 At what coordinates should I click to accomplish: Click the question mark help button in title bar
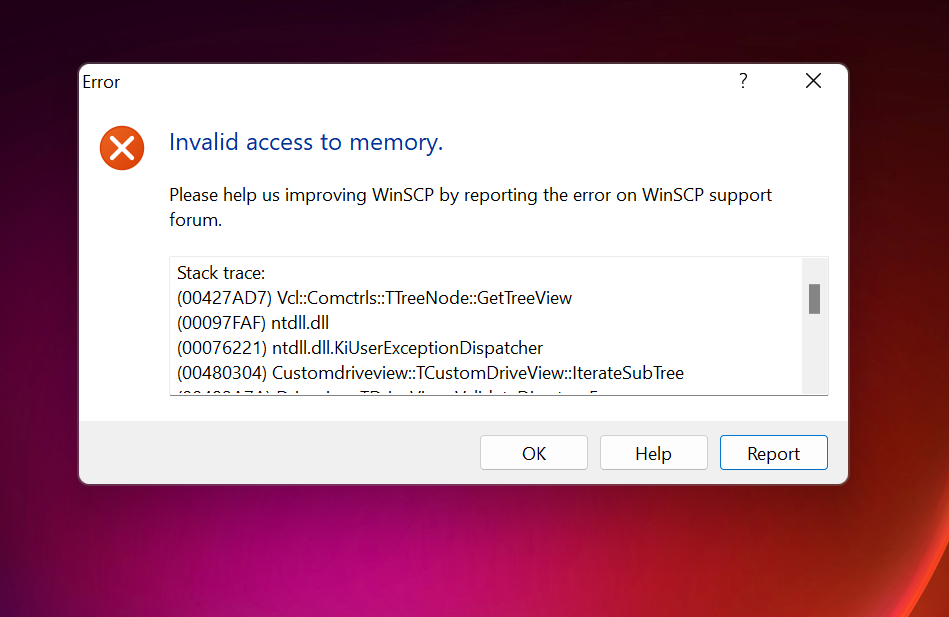click(x=743, y=82)
